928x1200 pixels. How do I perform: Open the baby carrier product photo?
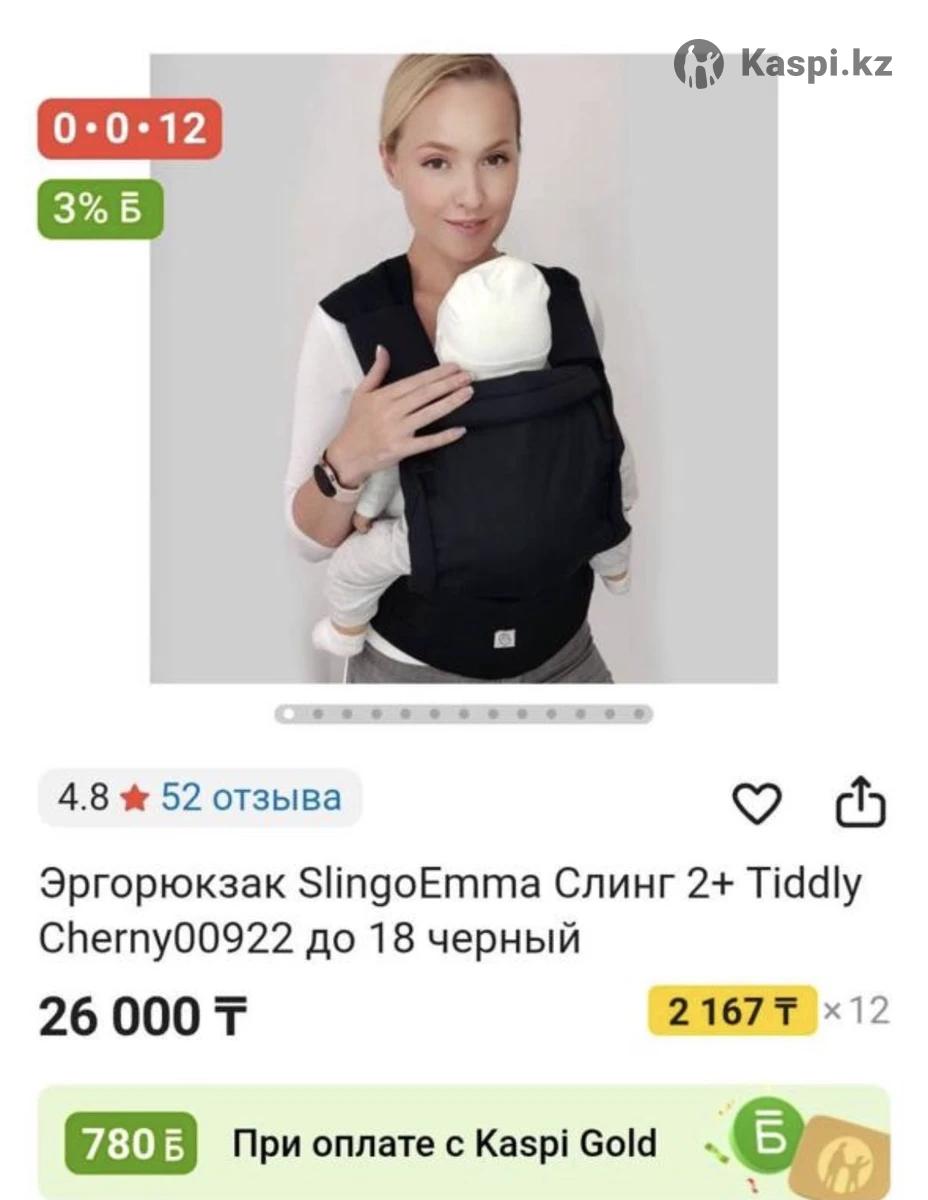click(x=464, y=369)
